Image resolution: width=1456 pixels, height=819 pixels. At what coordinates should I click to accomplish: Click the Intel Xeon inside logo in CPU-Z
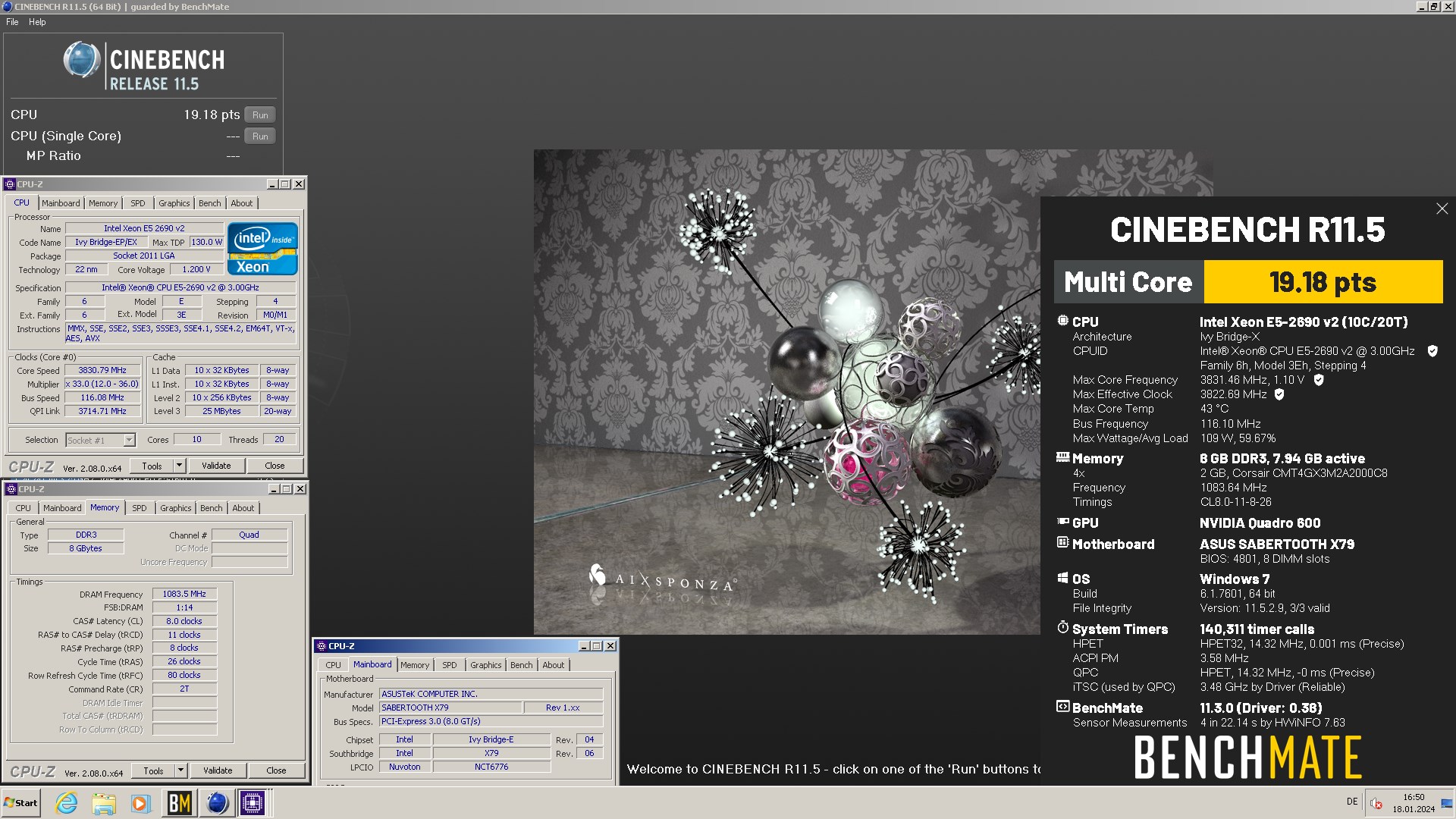(x=262, y=249)
